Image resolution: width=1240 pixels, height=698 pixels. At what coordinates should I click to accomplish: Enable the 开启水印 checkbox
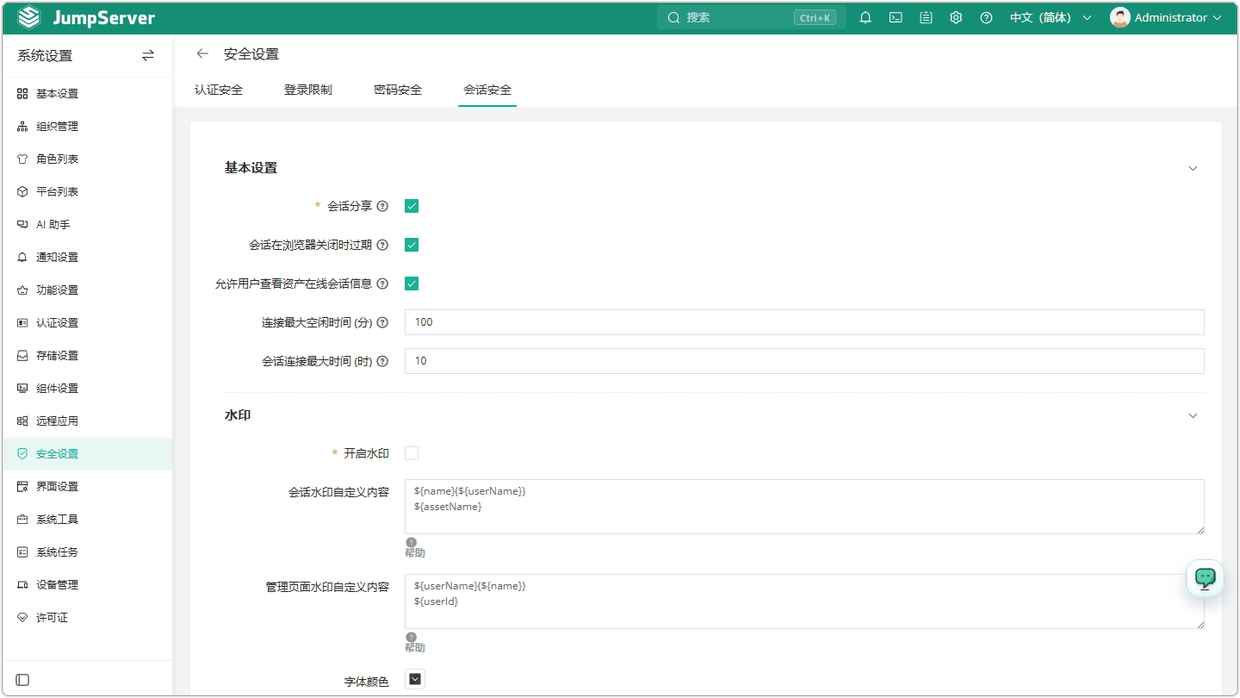(411, 453)
